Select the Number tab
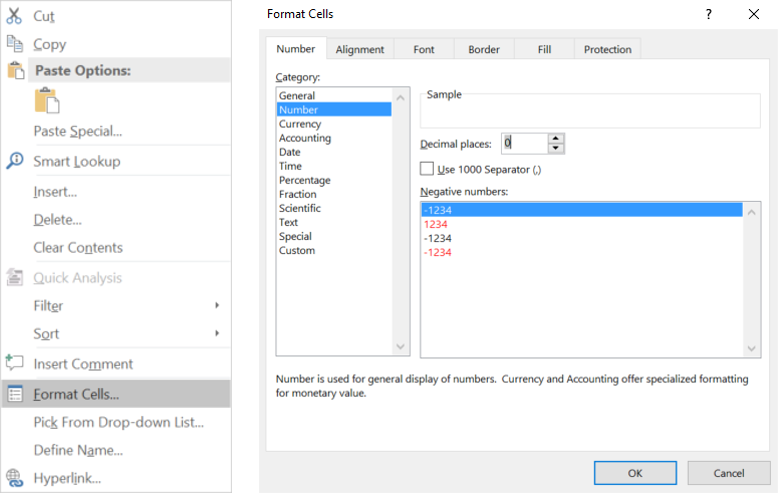Screen dimensions: 778x493 coord(296,49)
